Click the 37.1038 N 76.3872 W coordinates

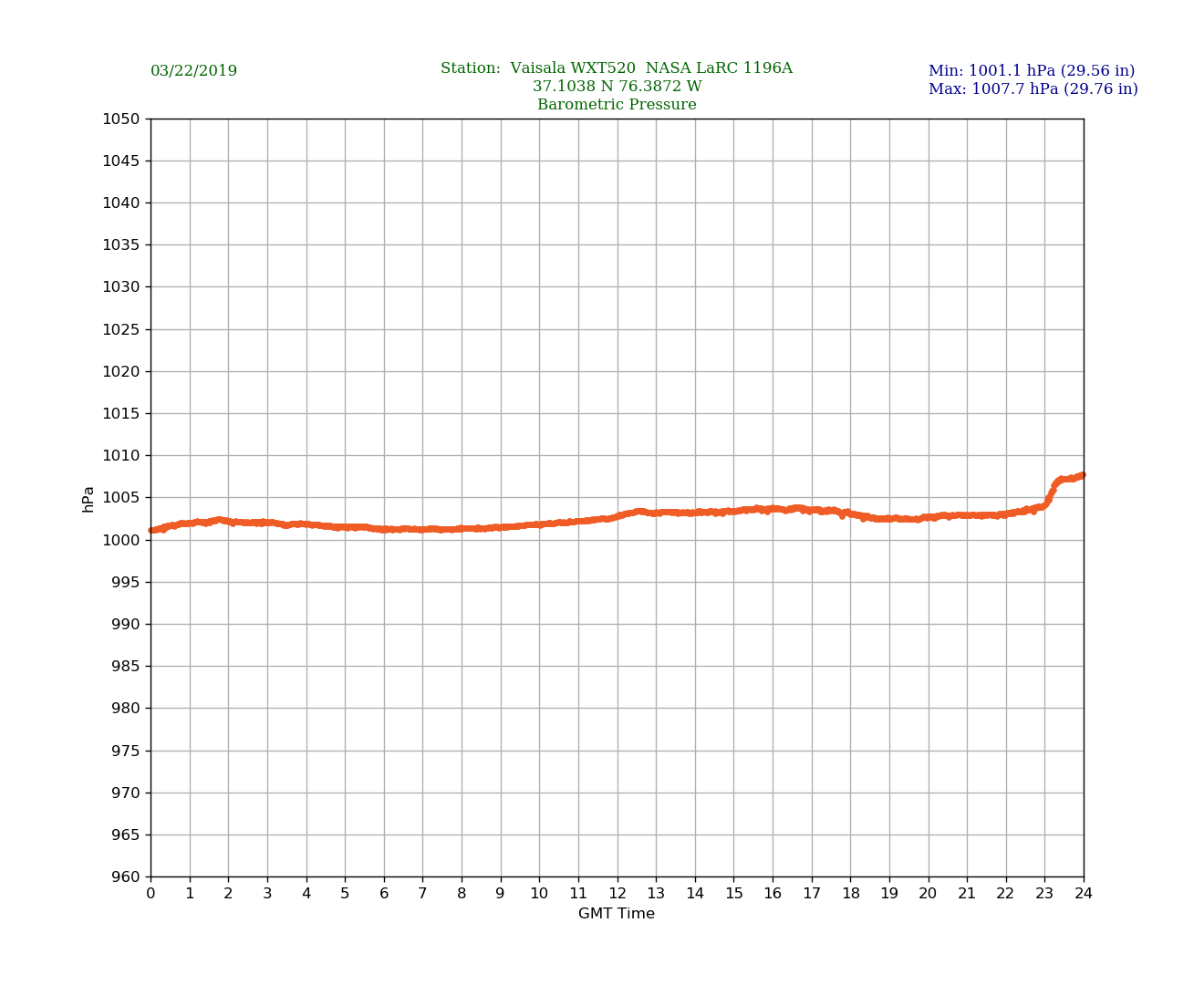tap(617, 87)
